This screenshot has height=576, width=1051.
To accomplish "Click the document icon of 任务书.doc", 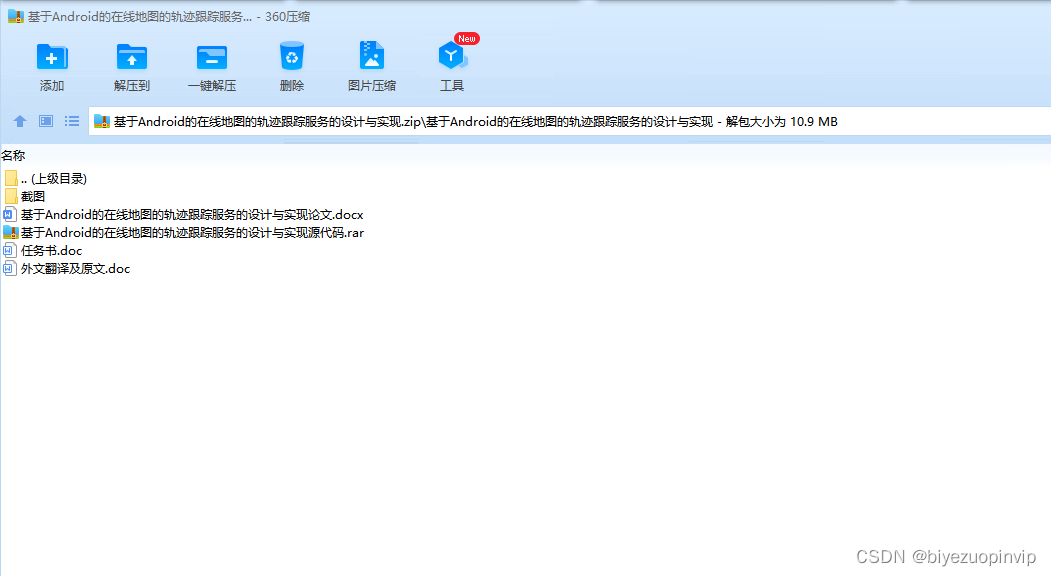I will (9, 251).
